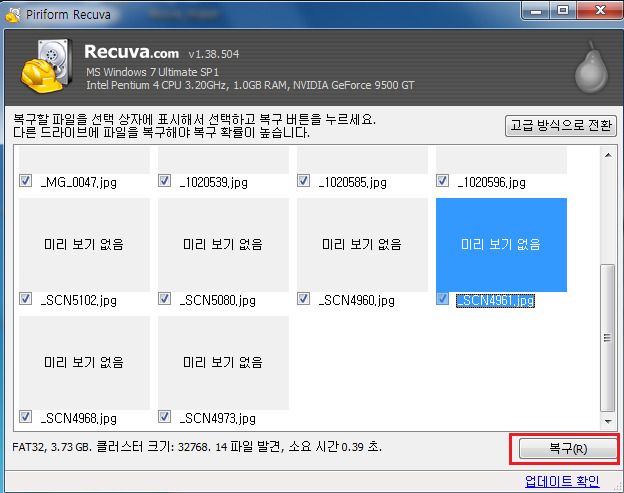Click the _1020596.jpg file name
Image resolution: width=624 pixels, height=493 pixels.
[x=491, y=183]
